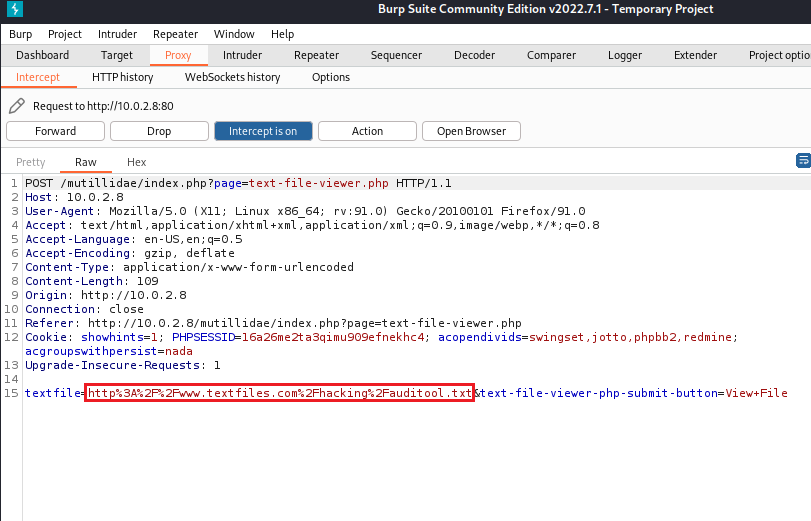This screenshot has height=521, width=811.
Task: Switch to the Intruder tool tab
Action: point(243,55)
